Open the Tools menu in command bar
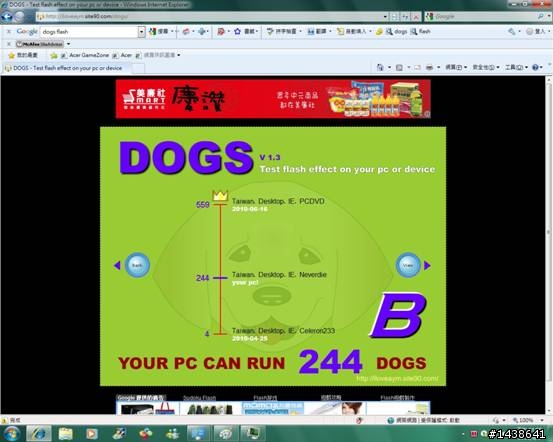553x442 pixels. coord(516,67)
